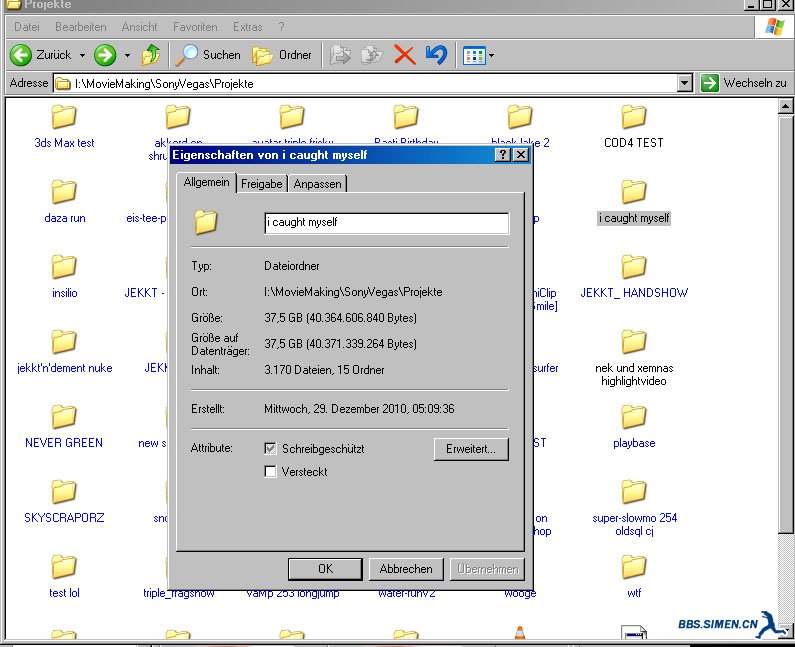Screen dimensions: 795x647
Task: Switch to the Allgemein tab
Action: tap(206, 183)
